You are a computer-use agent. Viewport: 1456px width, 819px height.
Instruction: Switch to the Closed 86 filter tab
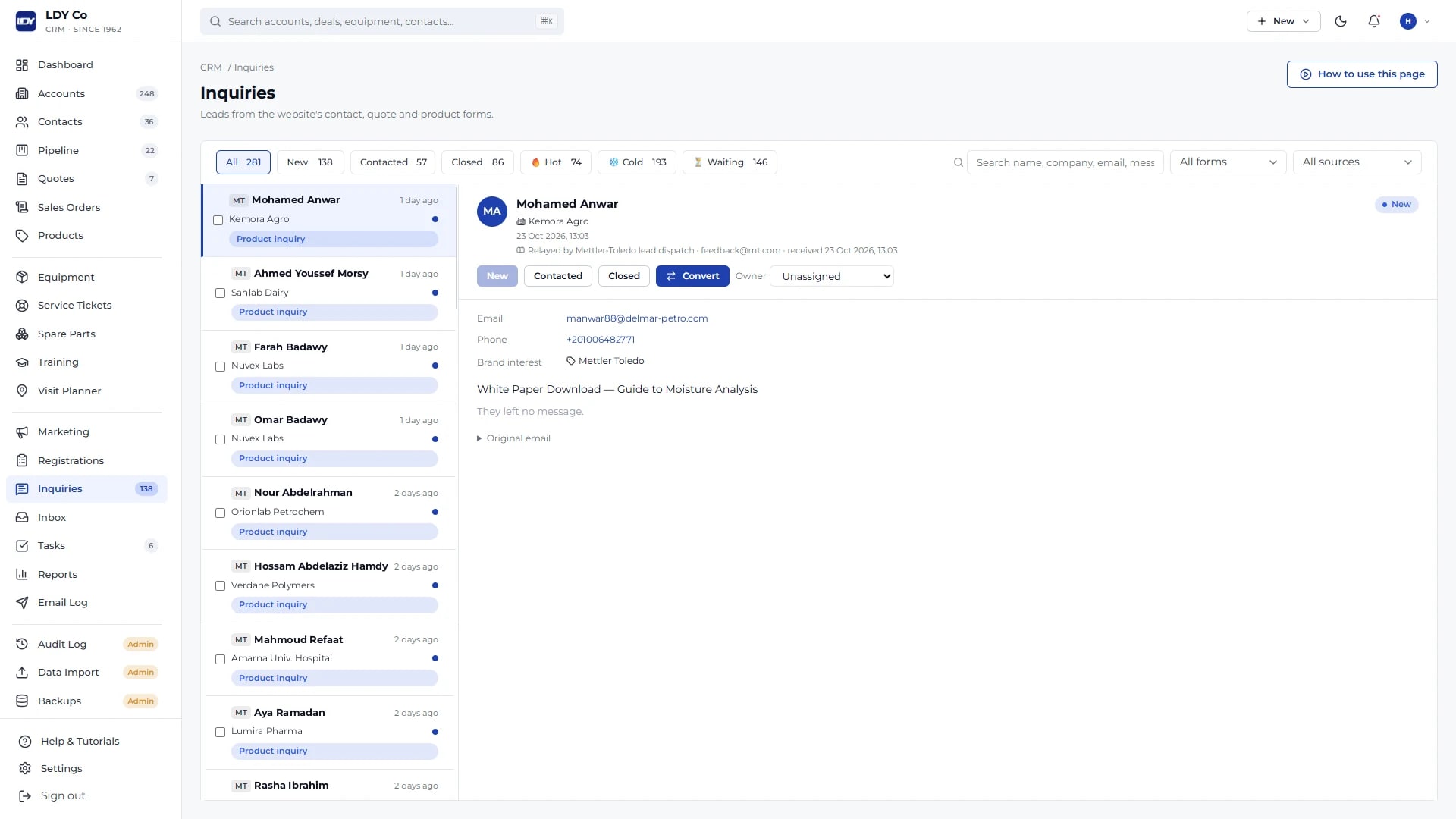[x=477, y=162]
